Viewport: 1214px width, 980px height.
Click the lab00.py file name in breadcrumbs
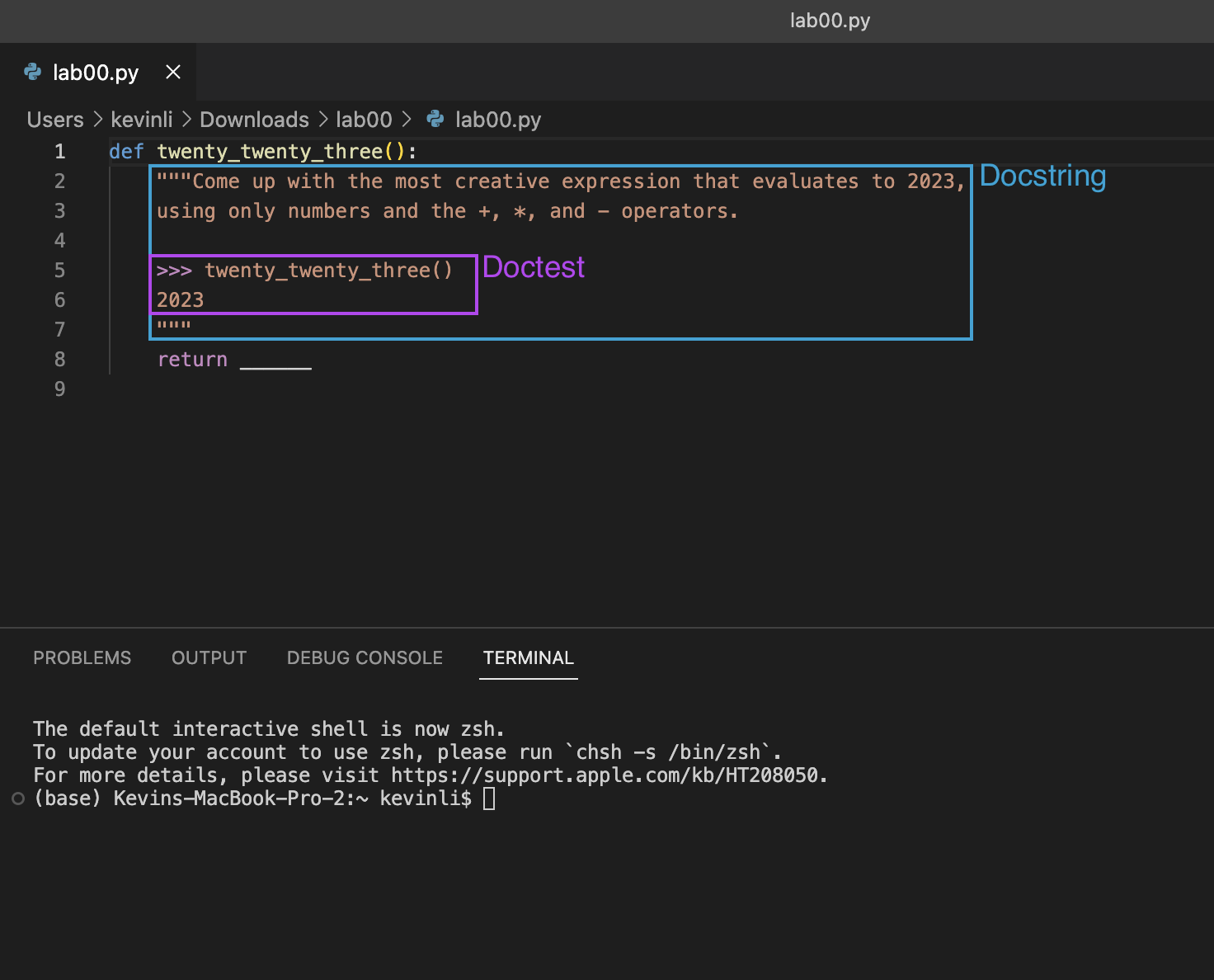tap(498, 120)
